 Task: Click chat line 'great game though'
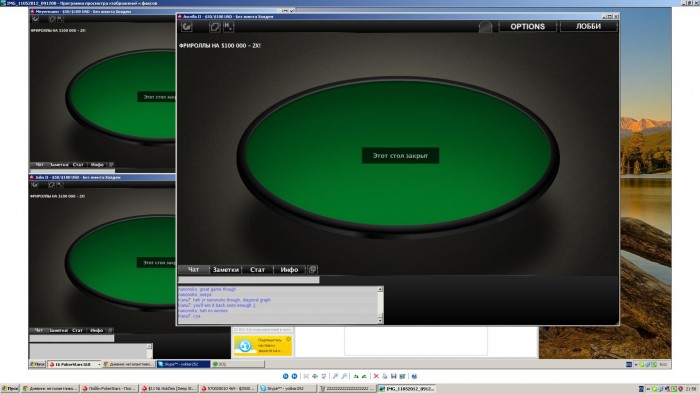207,290
